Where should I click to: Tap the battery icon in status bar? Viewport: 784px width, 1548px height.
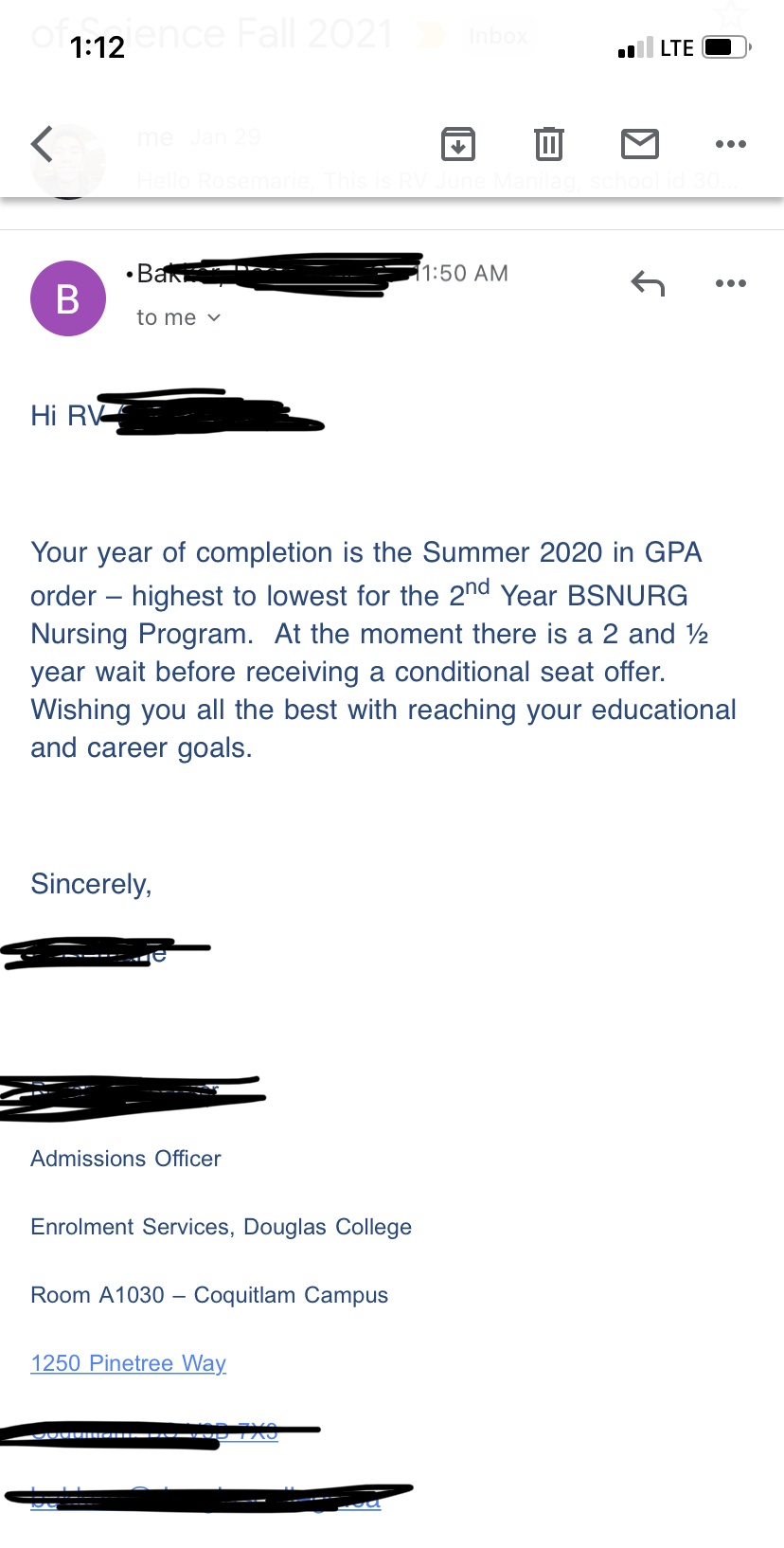click(727, 47)
